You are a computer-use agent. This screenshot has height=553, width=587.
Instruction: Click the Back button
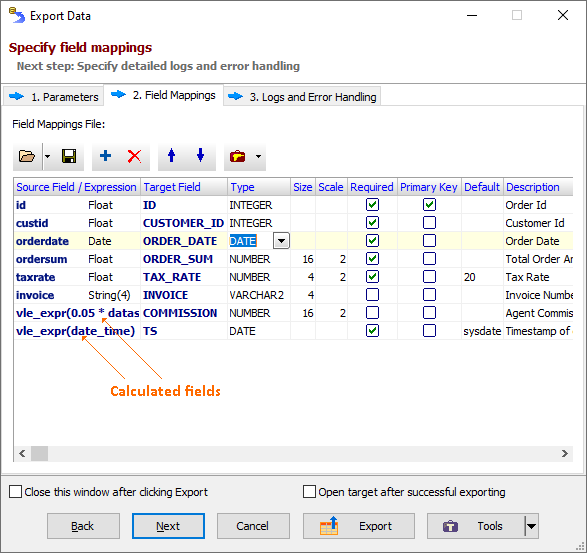pos(83,526)
